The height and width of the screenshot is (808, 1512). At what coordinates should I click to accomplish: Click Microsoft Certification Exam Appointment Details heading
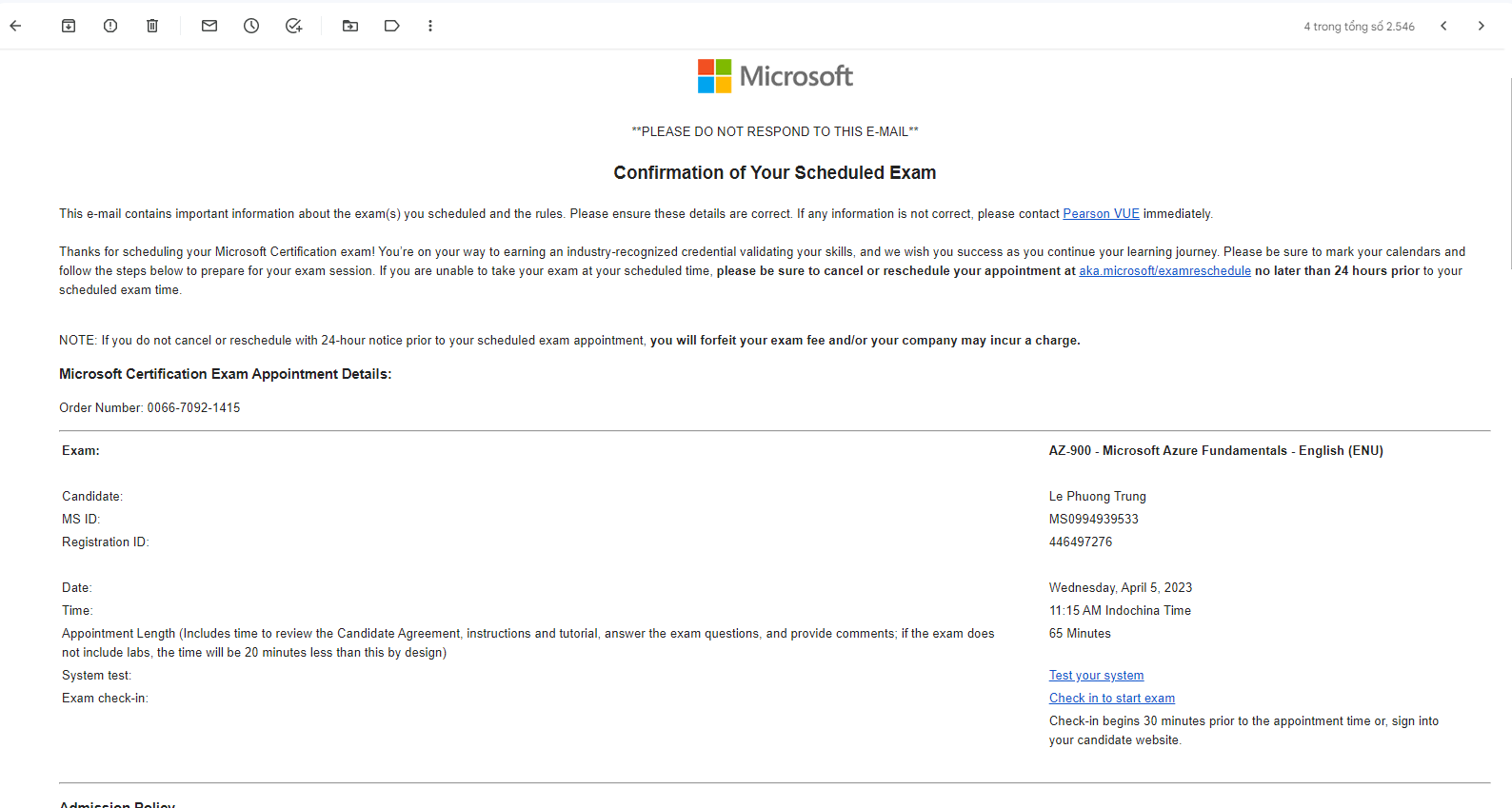[226, 374]
